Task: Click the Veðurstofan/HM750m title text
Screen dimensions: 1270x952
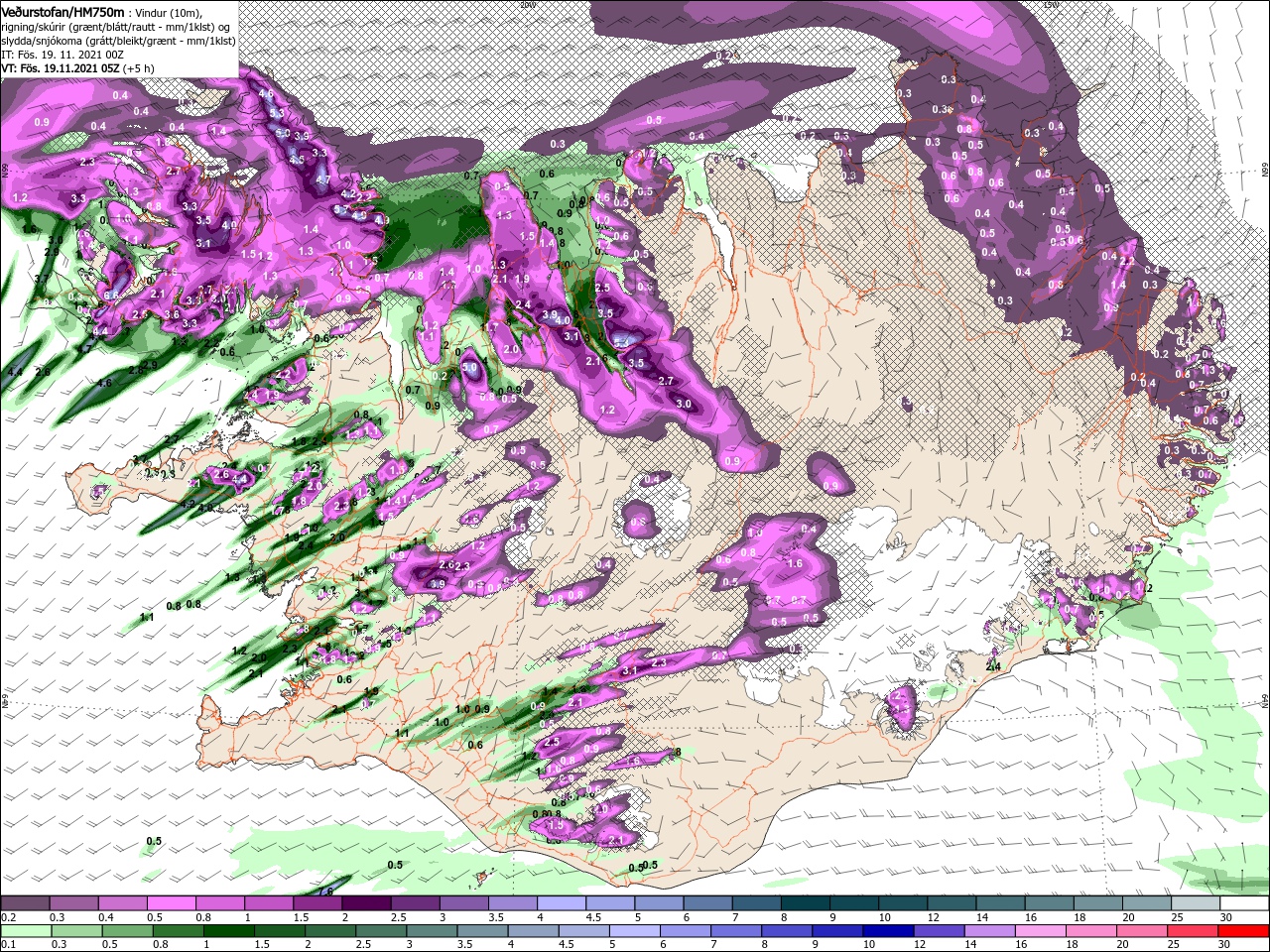Action: click(63, 12)
